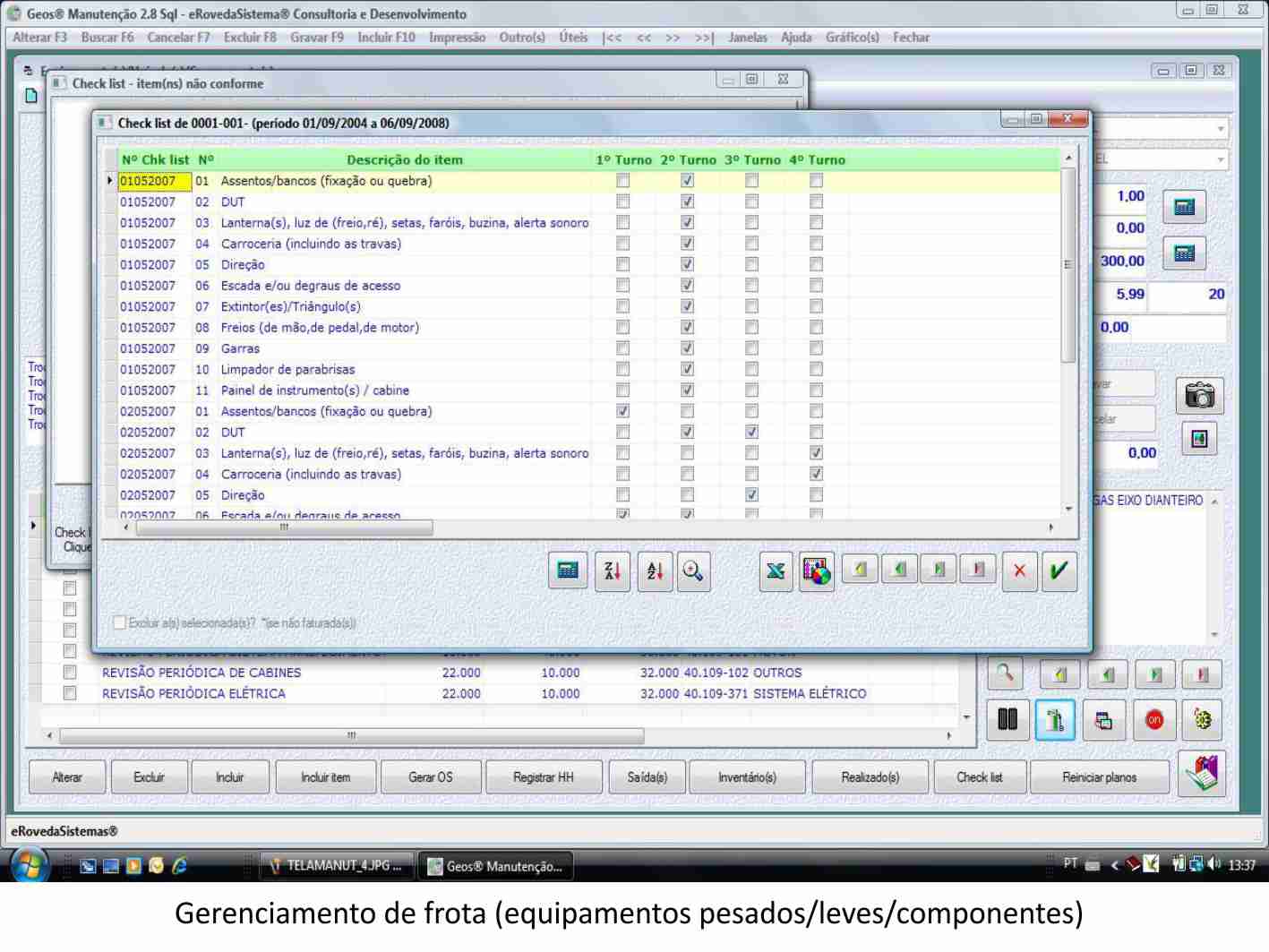The image size is (1269, 952).
Task: Click the horizontal scrollbar of main plans grid
Action: tap(351, 736)
